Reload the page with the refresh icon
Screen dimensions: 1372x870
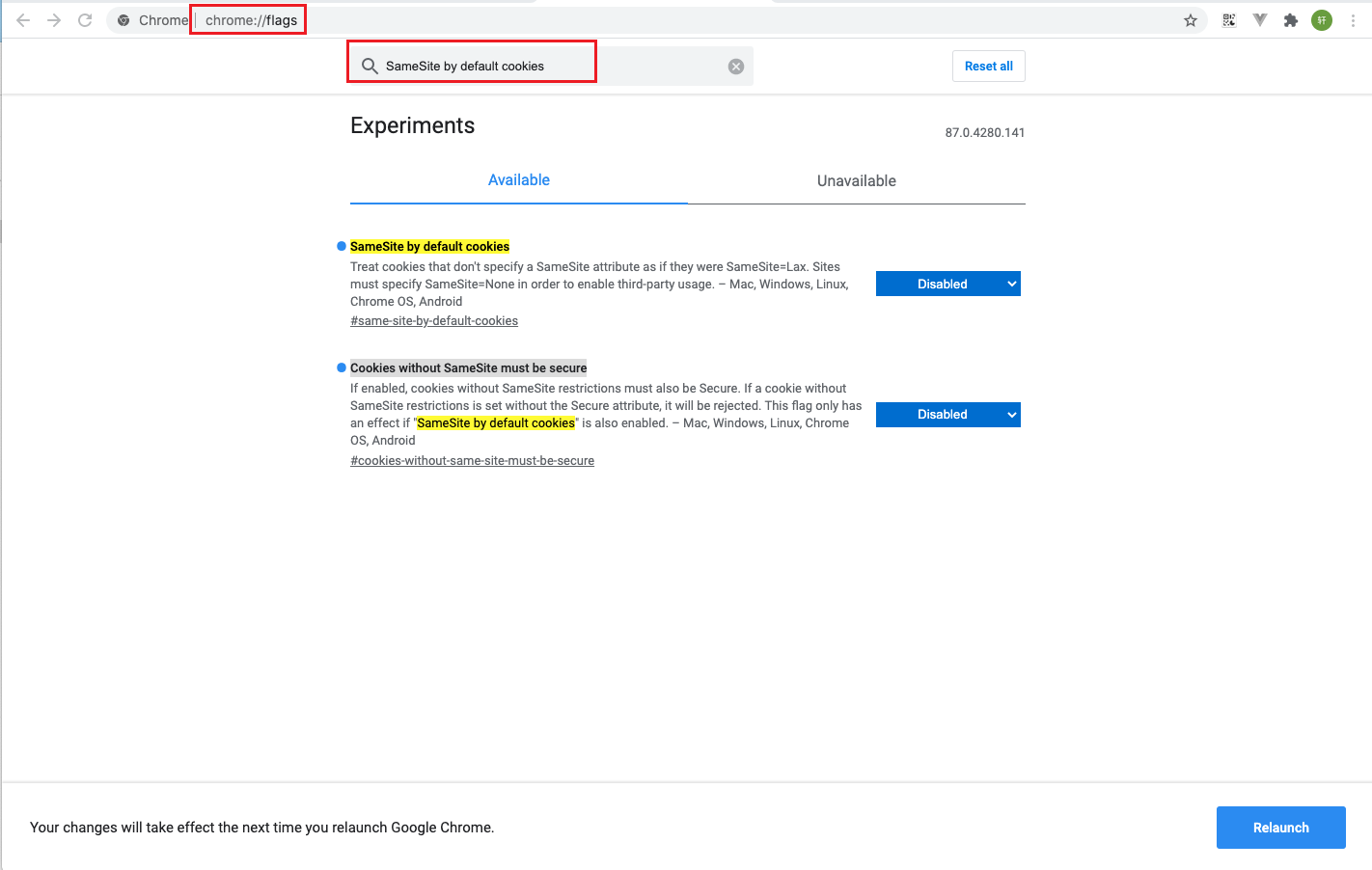[85, 20]
